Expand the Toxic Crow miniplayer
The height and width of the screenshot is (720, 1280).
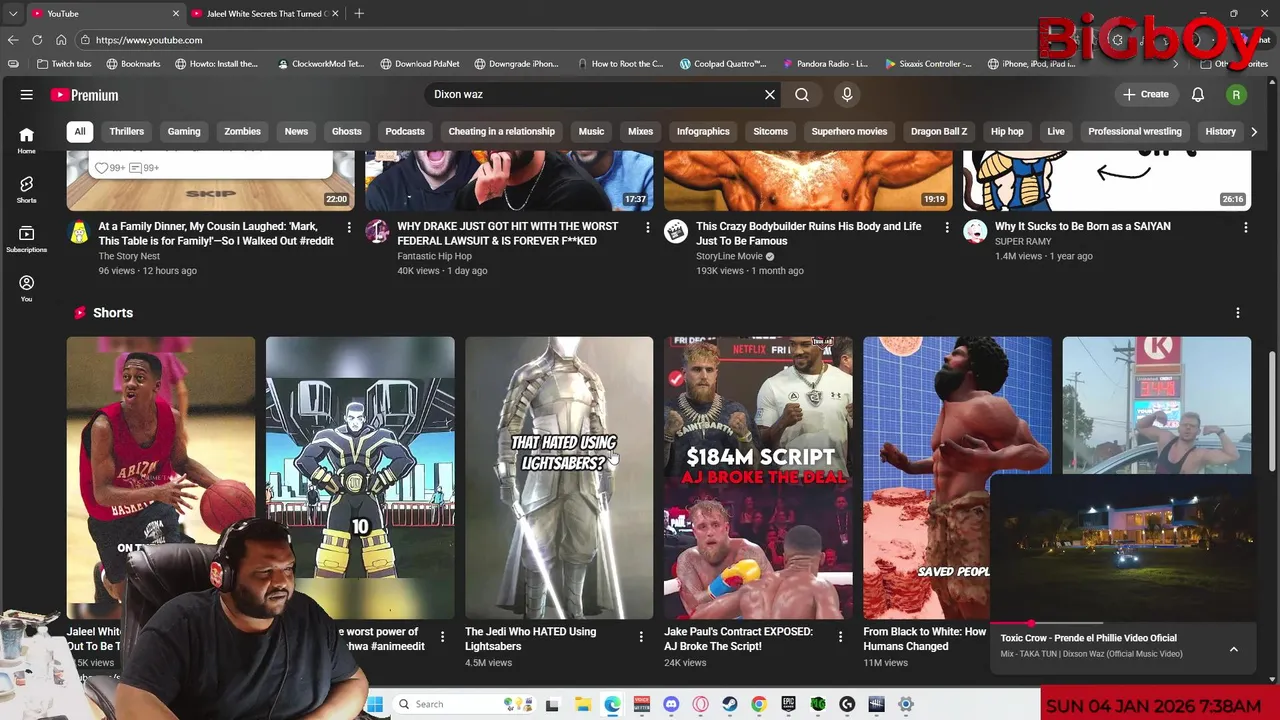point(1234,649)
